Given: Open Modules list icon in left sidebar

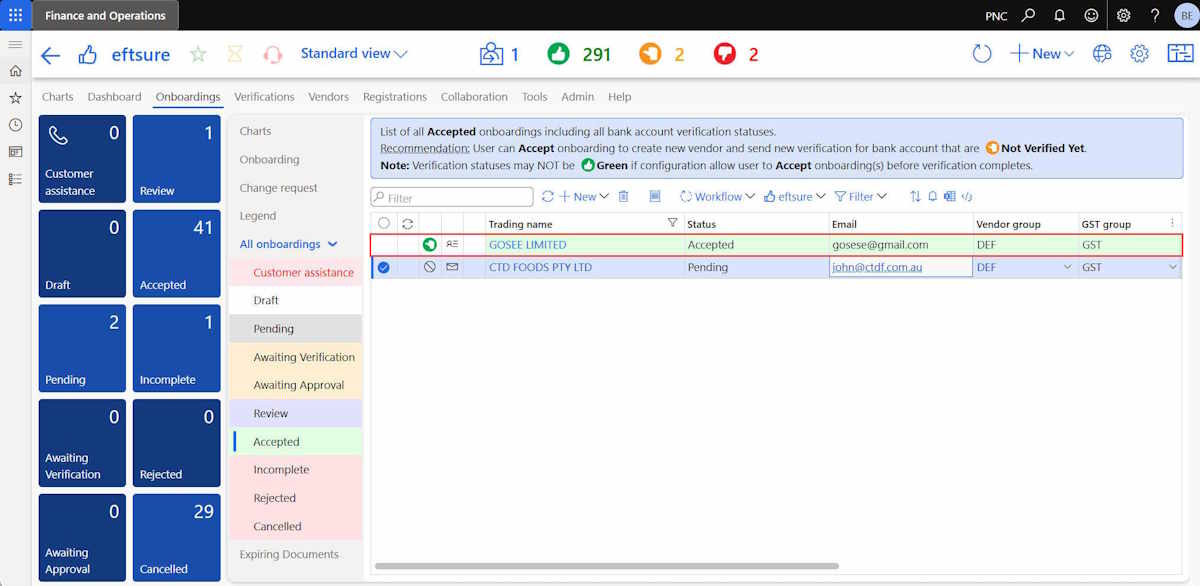Looking at the screenshot, I should coord(15,179).
